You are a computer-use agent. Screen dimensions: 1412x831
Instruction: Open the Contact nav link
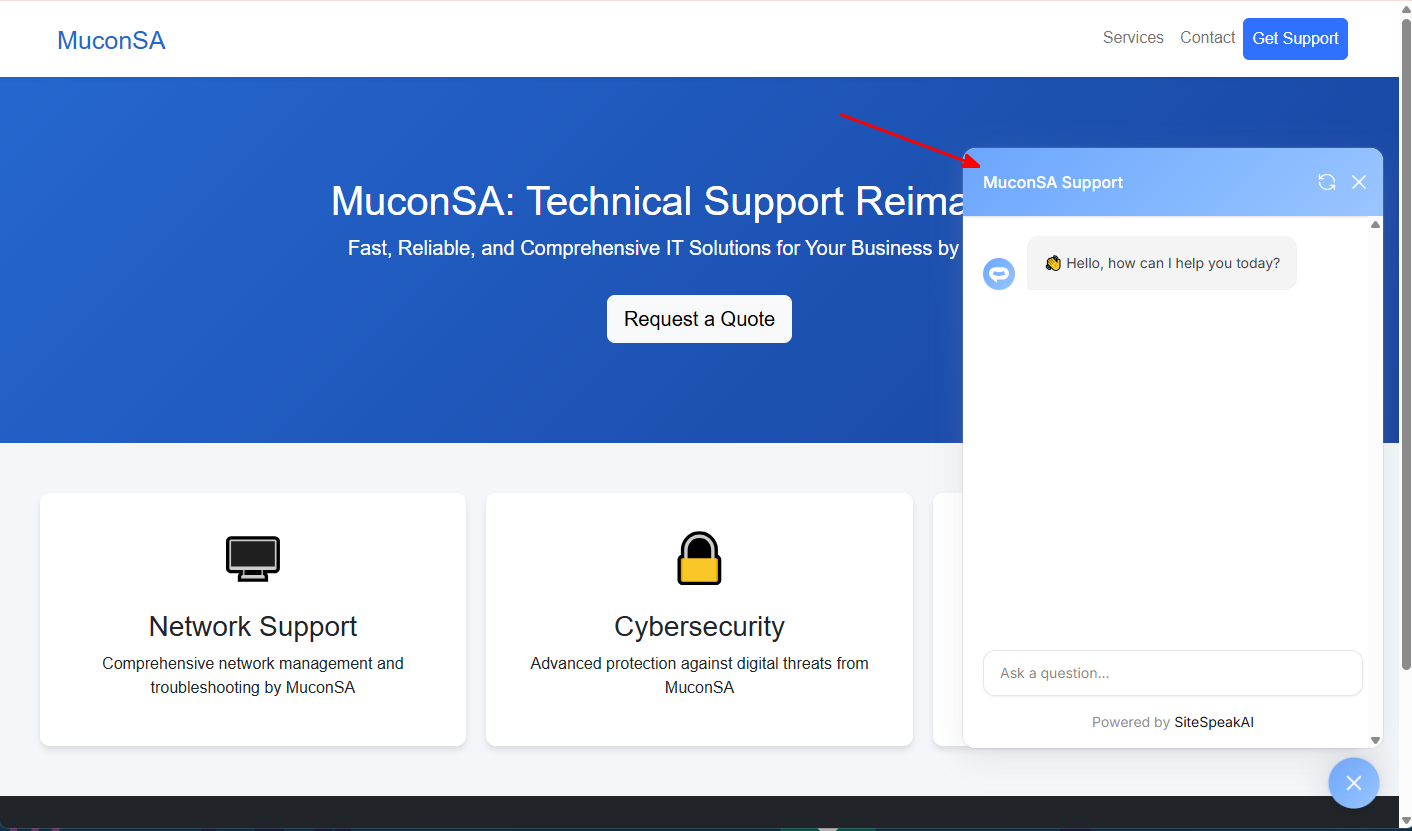tap(1207, 38)
